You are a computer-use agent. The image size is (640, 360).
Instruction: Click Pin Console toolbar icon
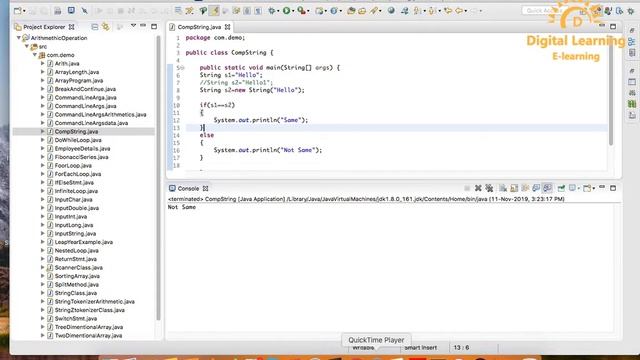[561, 188]
